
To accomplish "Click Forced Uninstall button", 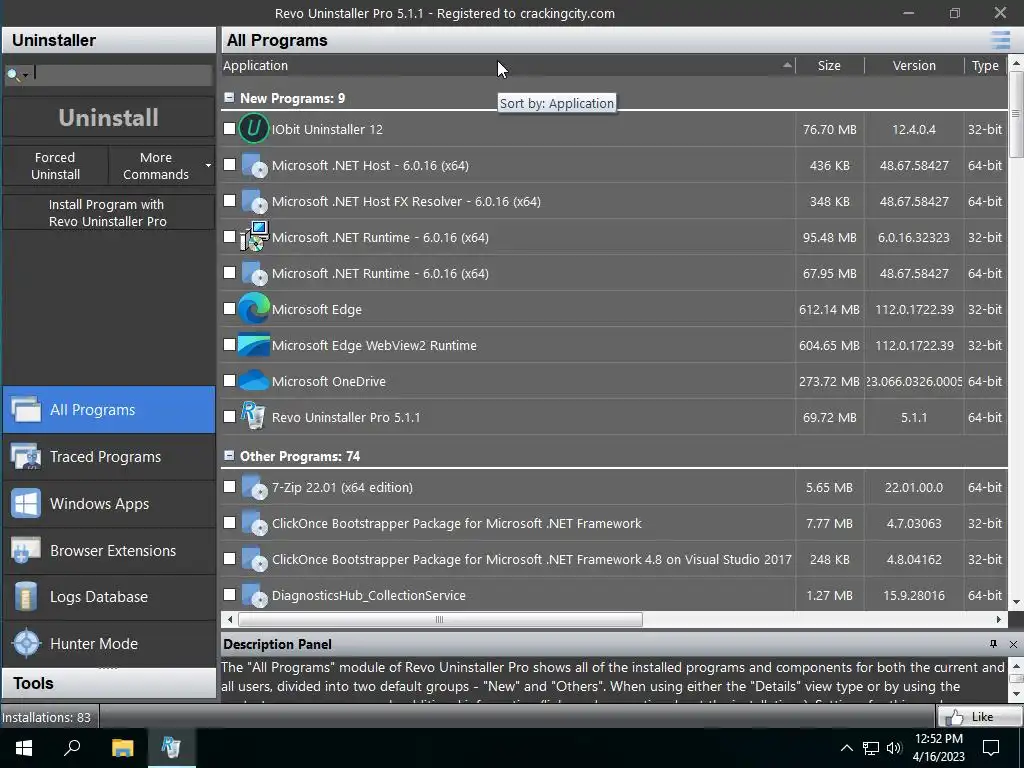I will click(x=56, y=166).
